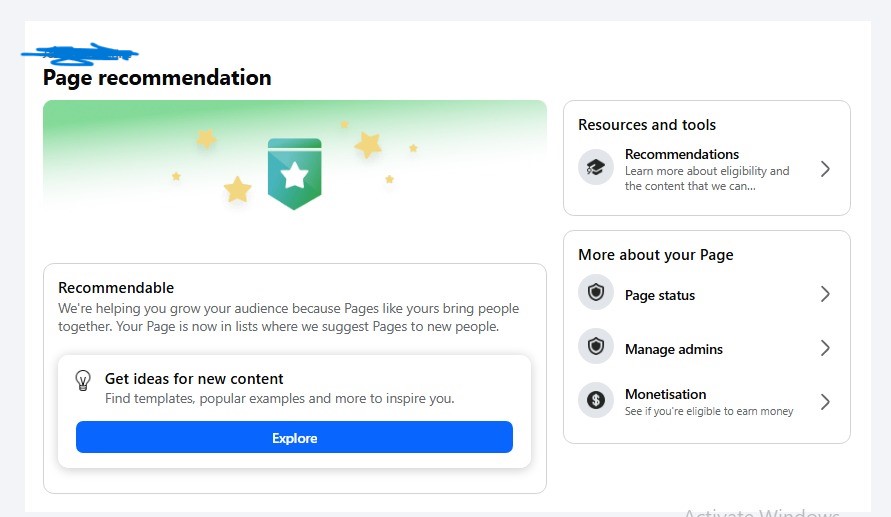Open the Monetisation menu entry
This screenshot has height=517, width=891.
pyautogui.click(x=665, y=394)
